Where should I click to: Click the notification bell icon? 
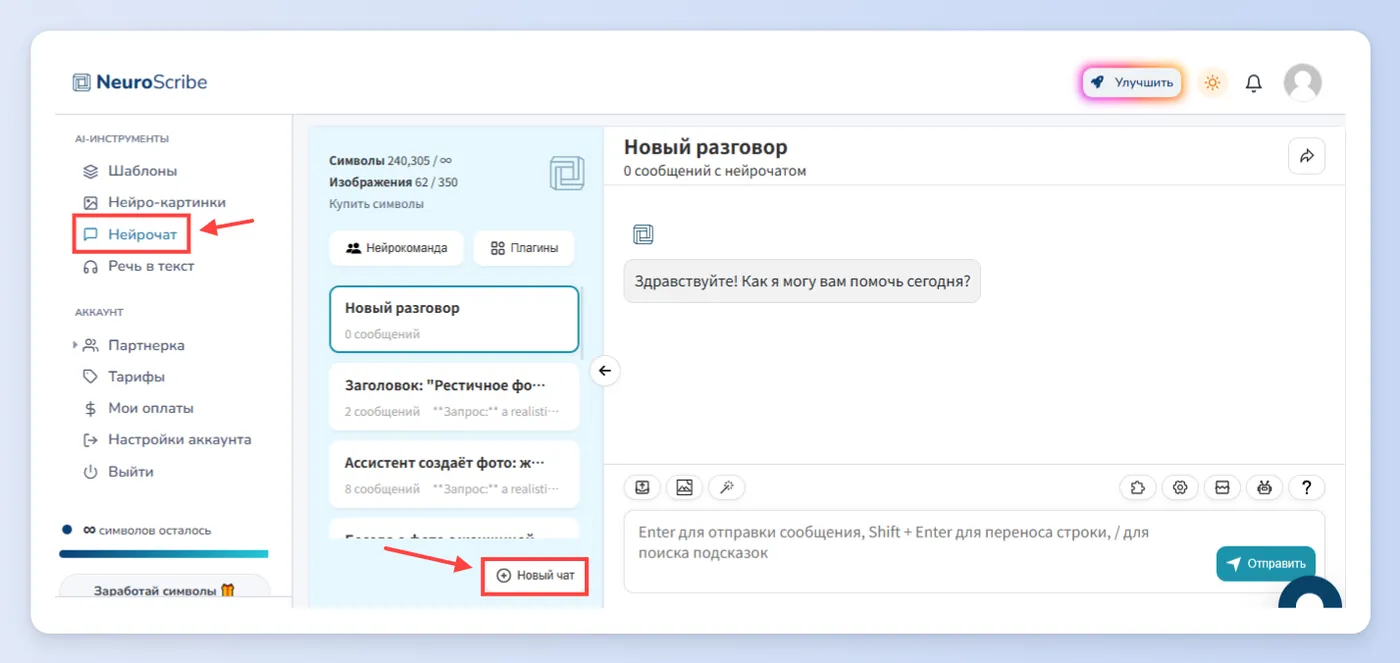[x=1253, y=83]
